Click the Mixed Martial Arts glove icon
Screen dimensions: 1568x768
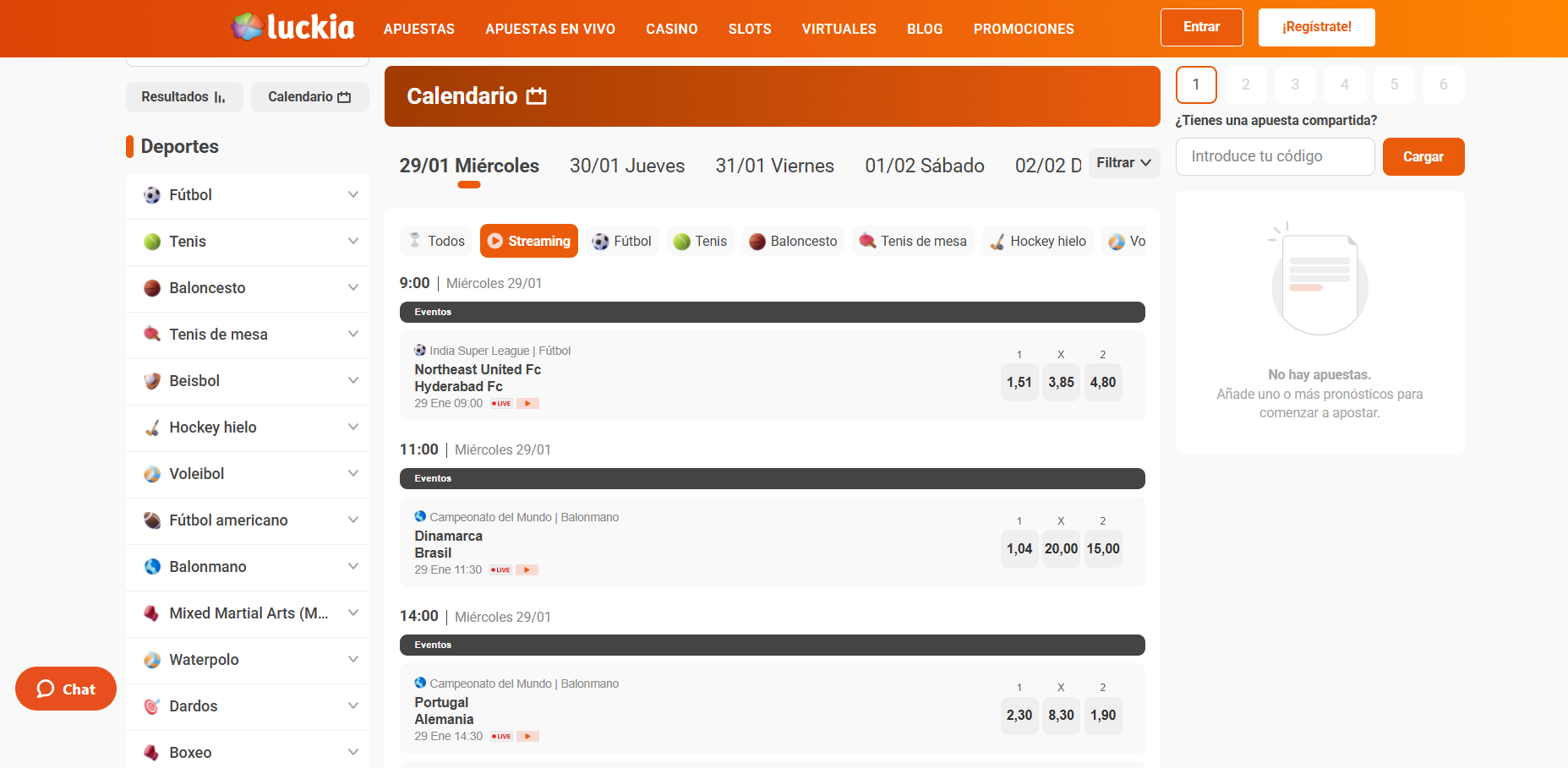click(152, 613)
